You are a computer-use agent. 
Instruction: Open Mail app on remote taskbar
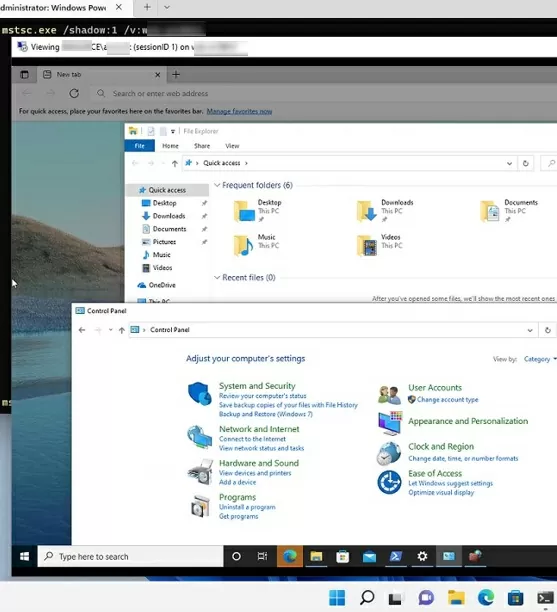(369, 556)
